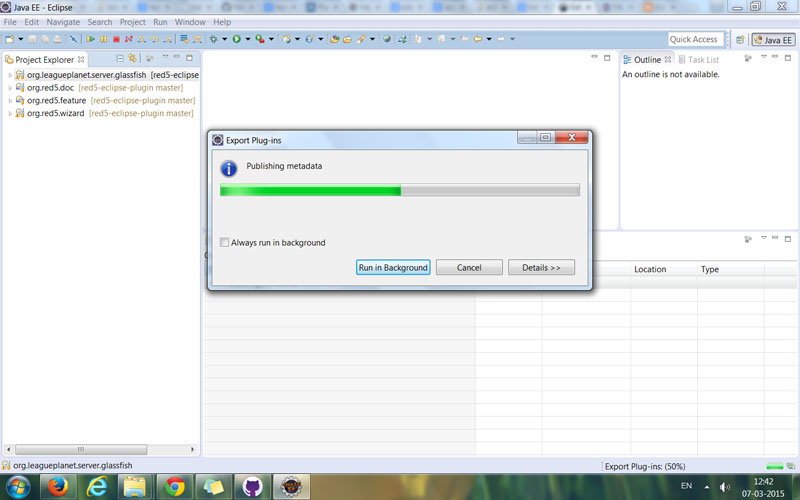Enable Always run in background checkbox
The image size is (800, 500).
(225, 242)
